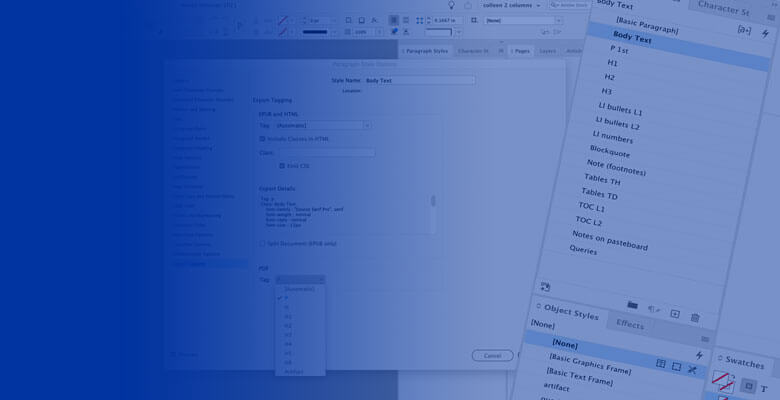The height and width of the screenshot is (400, 780).
Task: Switch to the Layers tab
Action: tap(547, 51)
